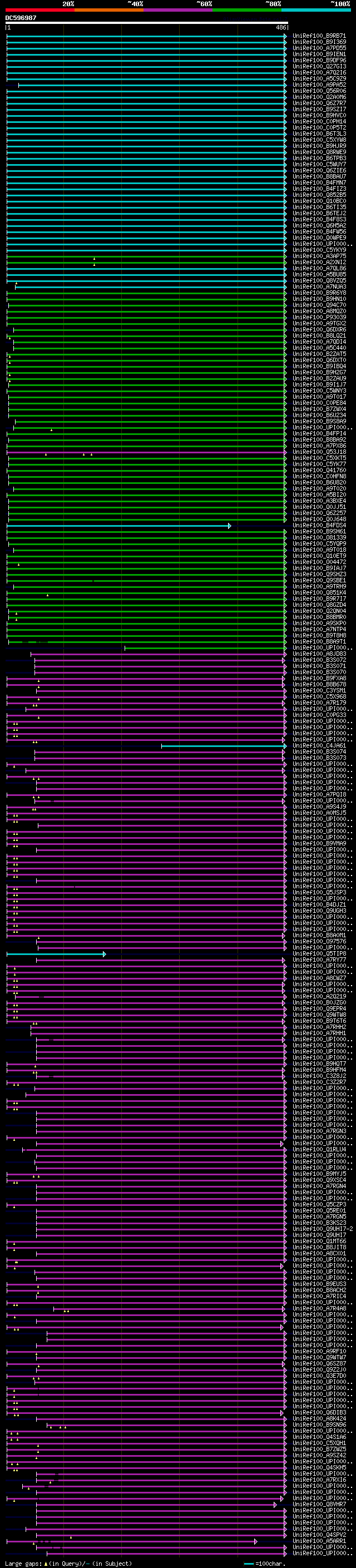The width and height of the screenshot is (356, 1568).
Task: Select hit label UniRef100_A8JD83
Action: coord(319,654)
